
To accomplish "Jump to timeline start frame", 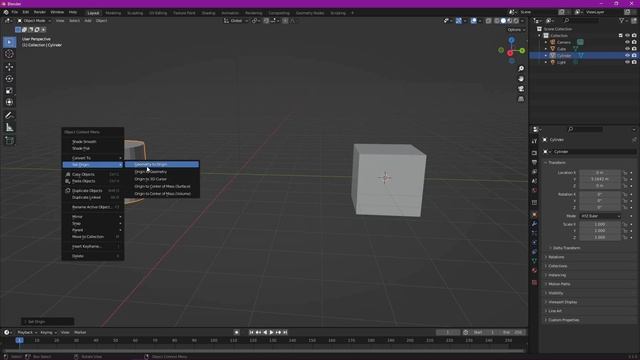I will coord(251,332).
